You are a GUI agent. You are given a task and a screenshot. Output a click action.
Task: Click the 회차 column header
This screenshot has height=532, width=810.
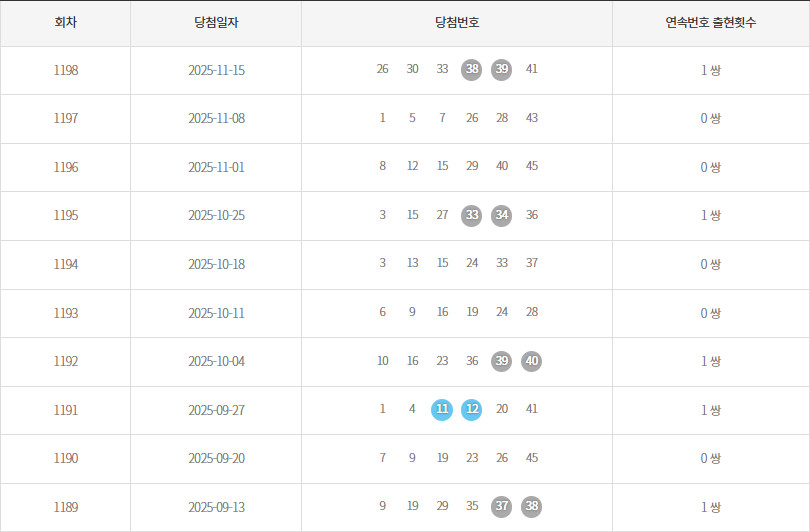pyautogui.click(x=66, y=22)
